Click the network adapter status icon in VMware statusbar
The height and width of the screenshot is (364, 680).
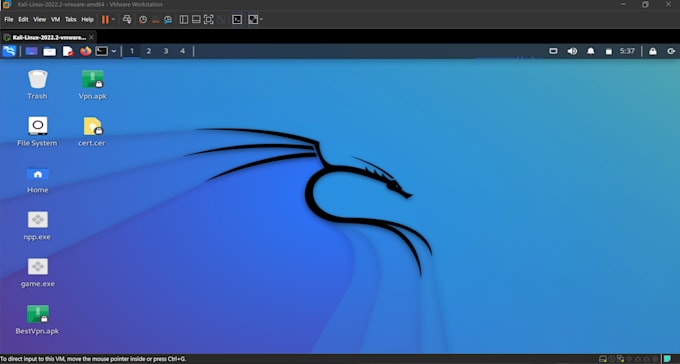(x=621, y=359)
